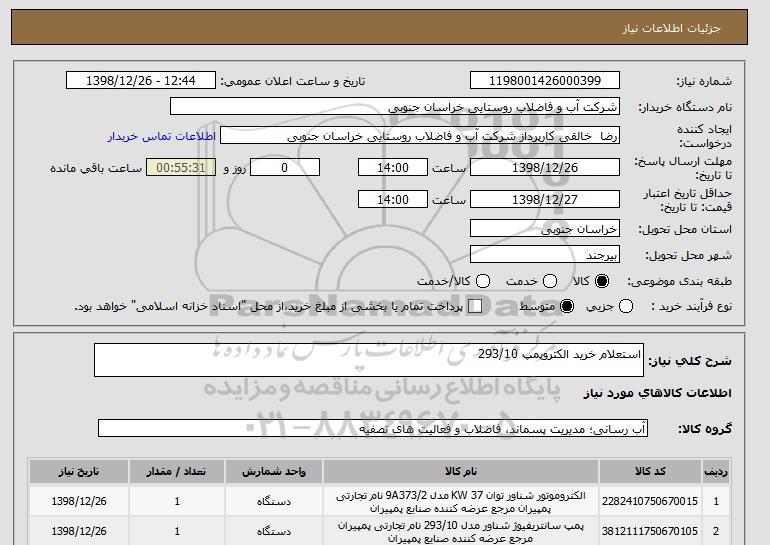Click row 1 need date 1398/12/26

click(79, 501)
